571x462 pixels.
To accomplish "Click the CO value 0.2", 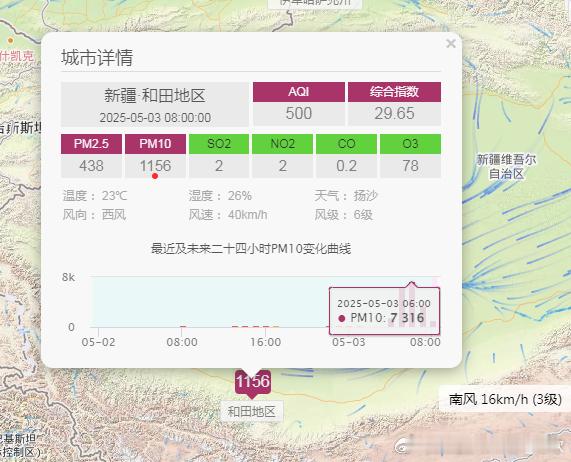I will 346,166.
